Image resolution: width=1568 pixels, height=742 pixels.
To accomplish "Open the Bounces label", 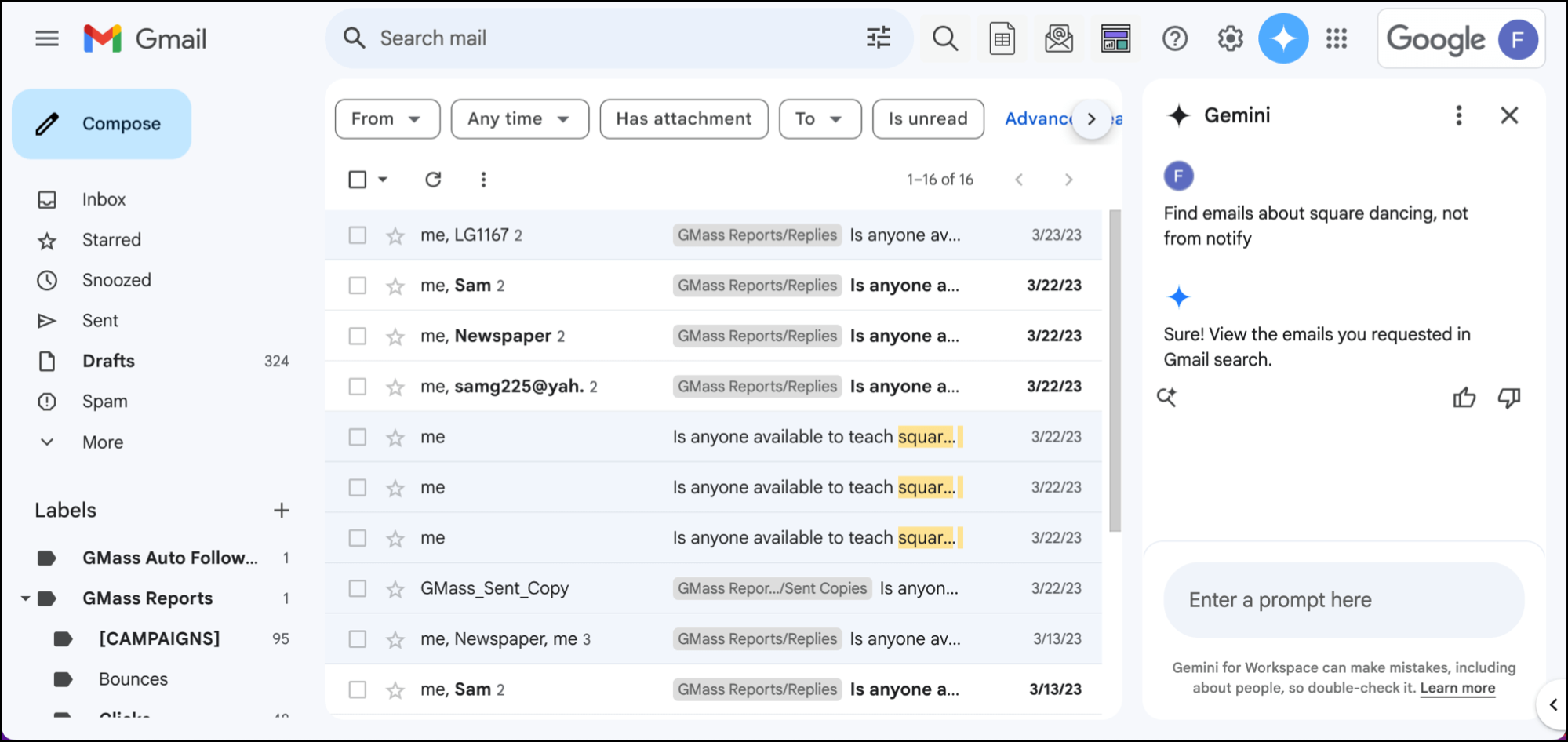I will point(133,679).
